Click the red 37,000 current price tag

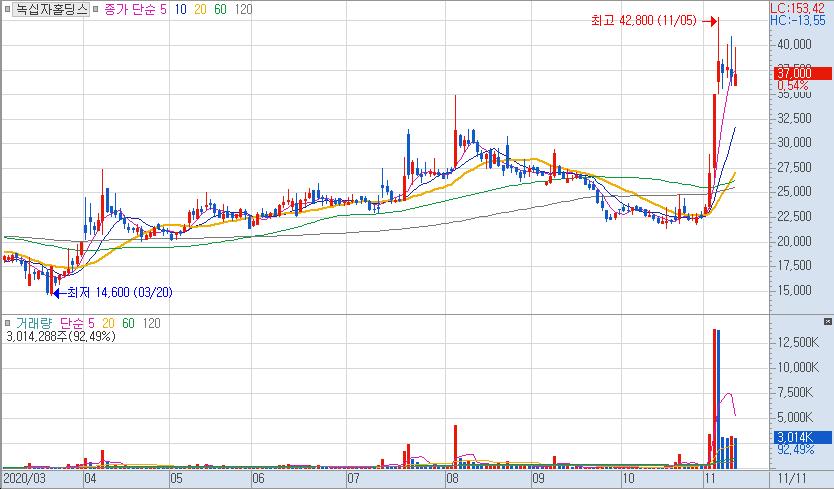803,73
